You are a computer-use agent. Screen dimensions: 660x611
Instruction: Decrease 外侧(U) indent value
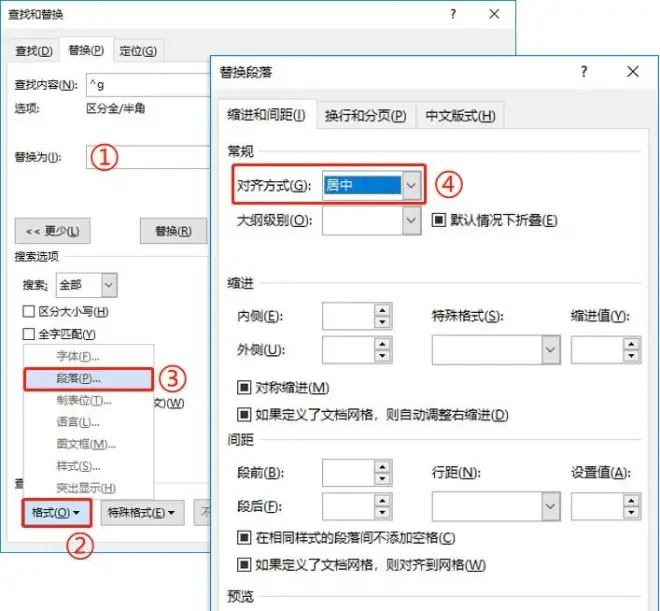pos(382,356)
